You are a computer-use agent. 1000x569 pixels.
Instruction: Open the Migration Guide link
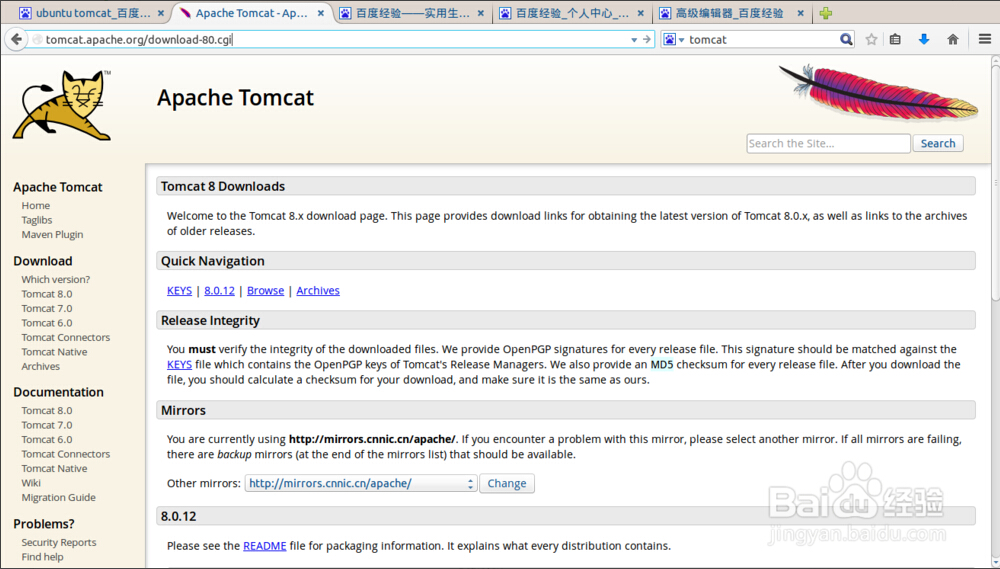pyautogui.click(x=58, y=498)
